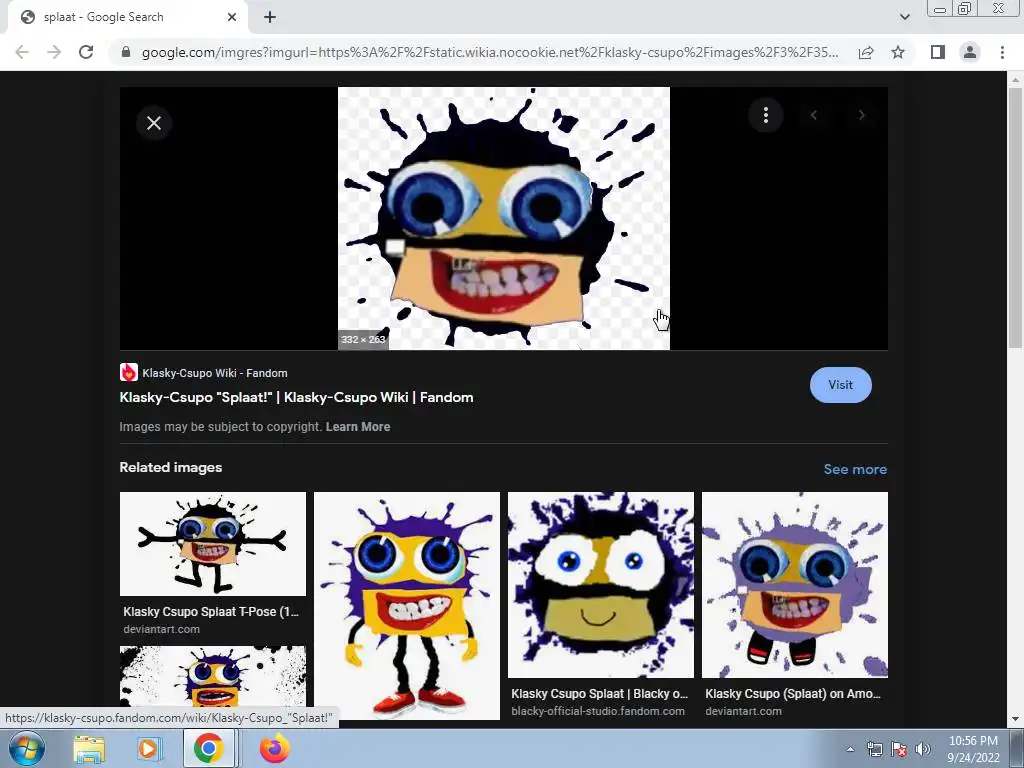Open the Chrome three-dot menu

(x=1002, y=52)
